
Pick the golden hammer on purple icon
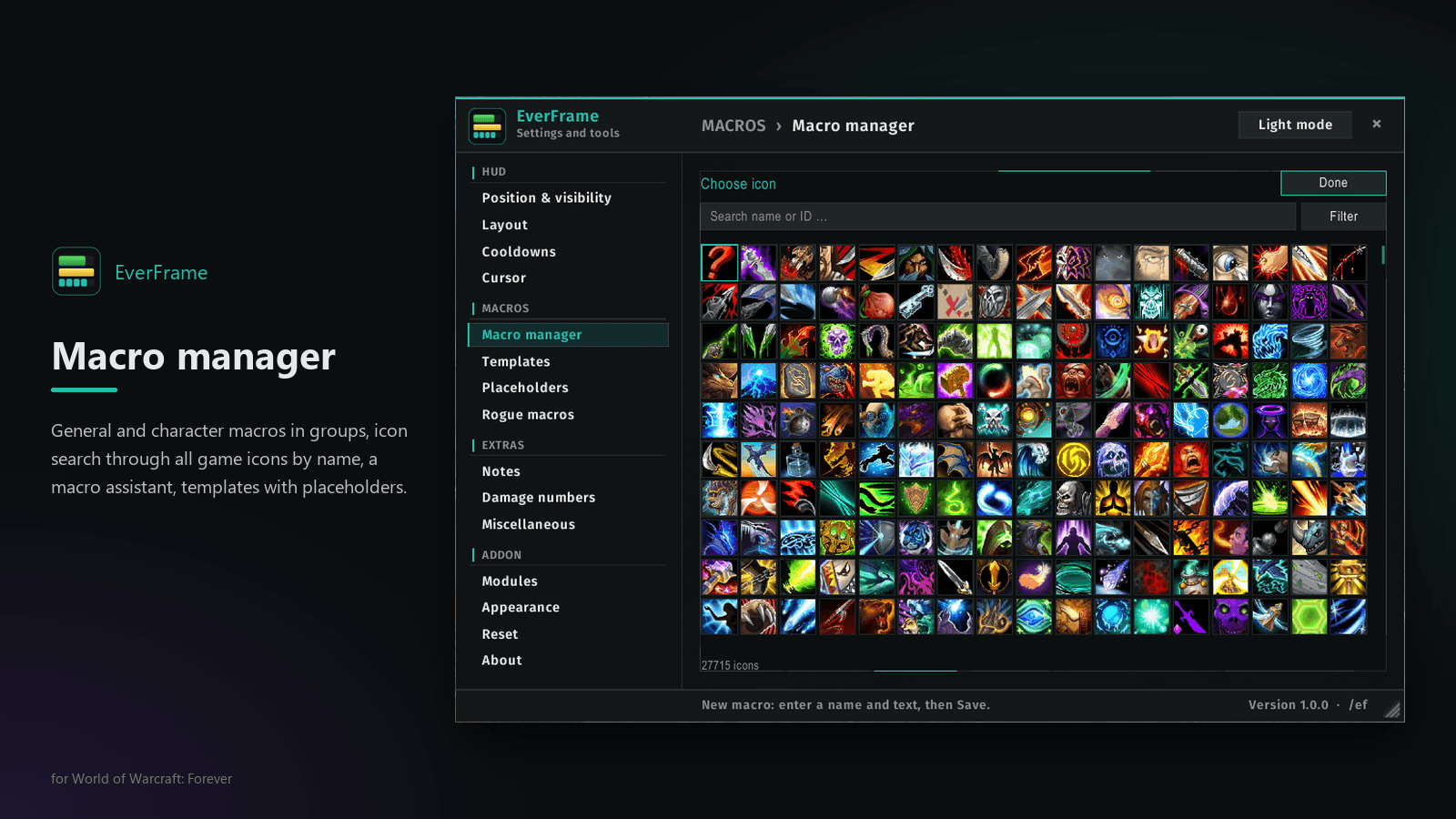tap(955, 380)
